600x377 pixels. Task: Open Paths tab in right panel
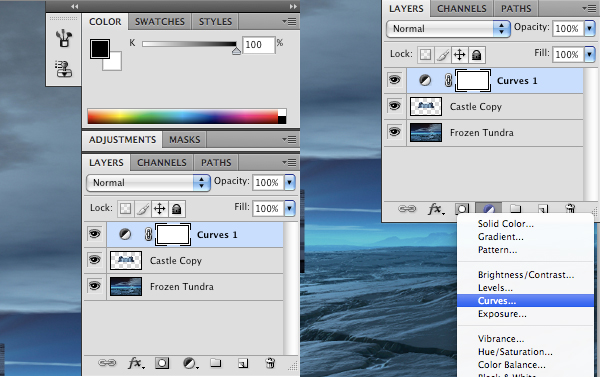click(x=516, y=8)
